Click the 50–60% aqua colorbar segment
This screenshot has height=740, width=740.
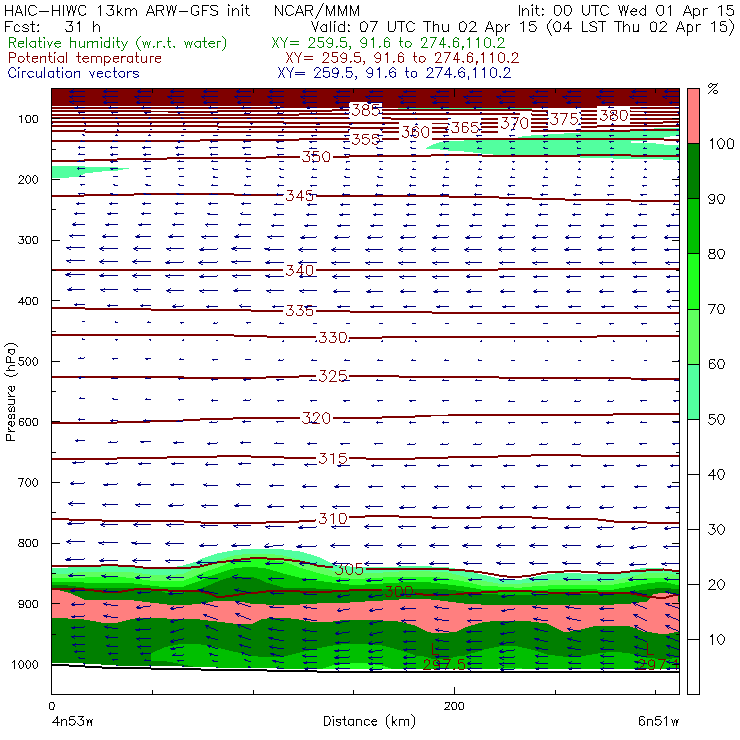pos(693,392)
